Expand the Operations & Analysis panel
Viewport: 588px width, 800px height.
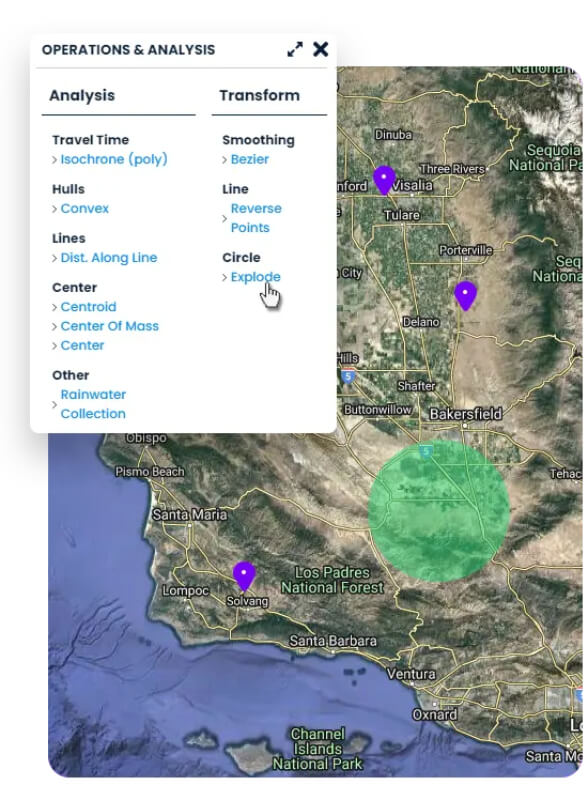point(295,49)
